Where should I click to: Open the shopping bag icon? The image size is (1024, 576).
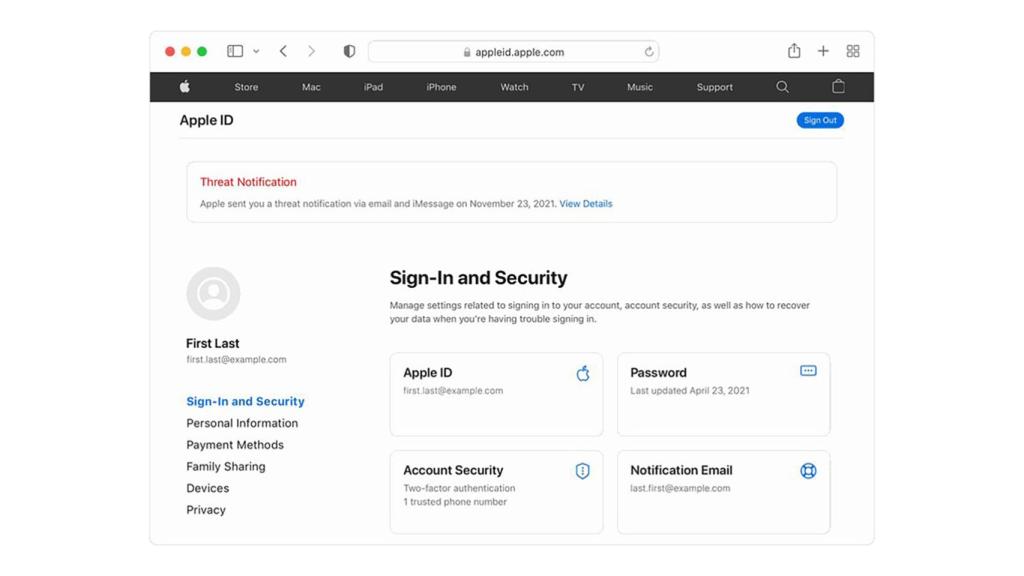click(838, 87)
